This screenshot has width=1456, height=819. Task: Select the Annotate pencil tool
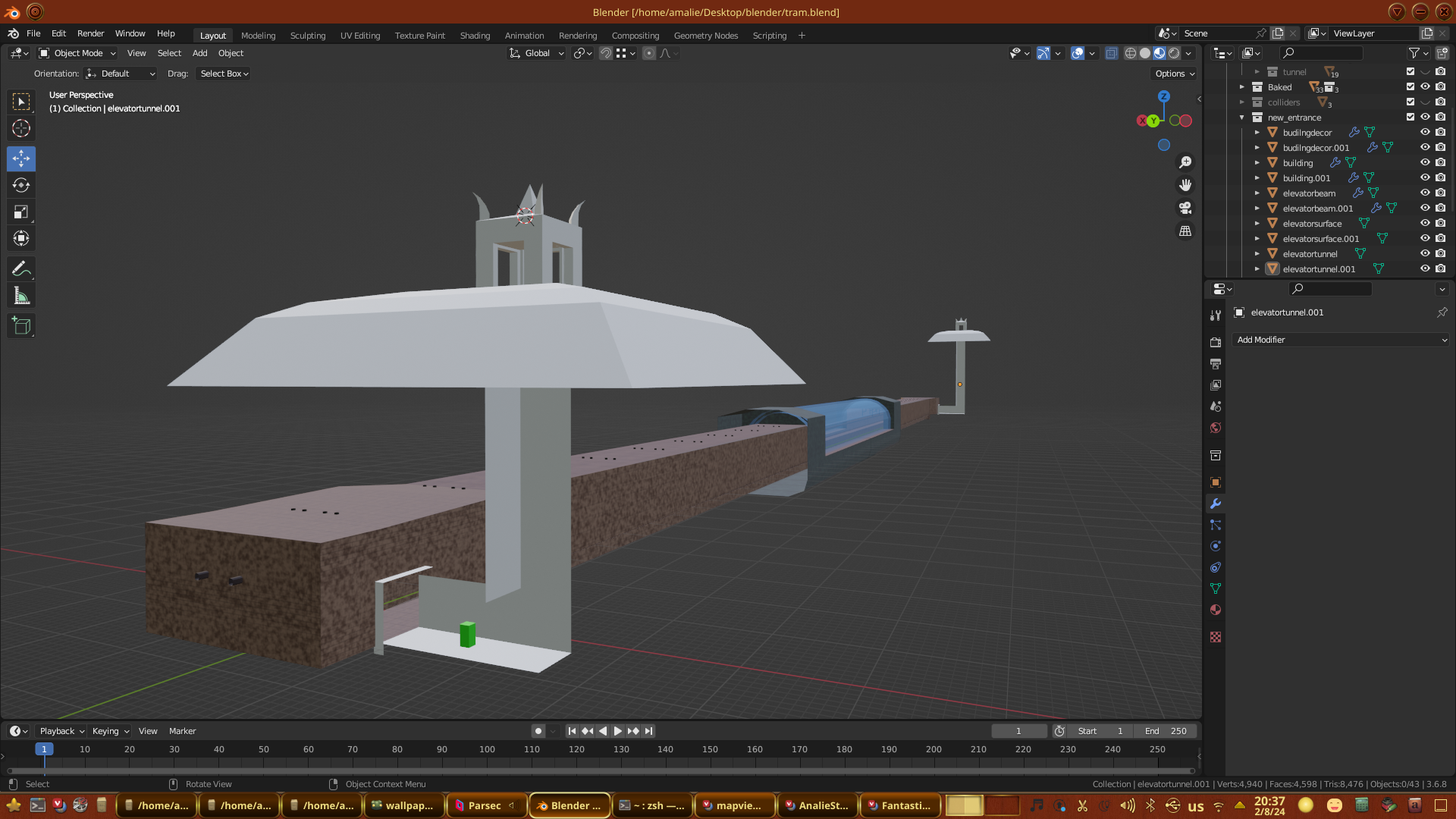point(21,269)
